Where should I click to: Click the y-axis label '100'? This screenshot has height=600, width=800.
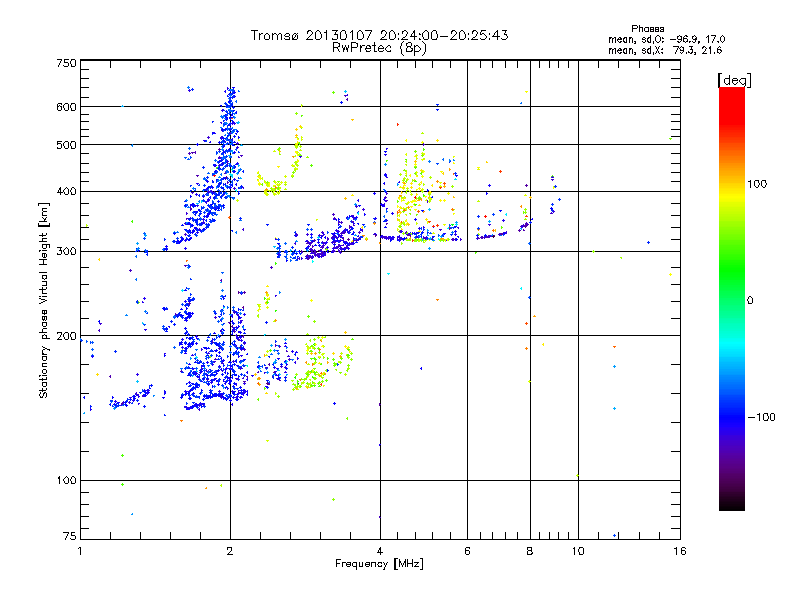pyautogui.click(x=66, y=481)
